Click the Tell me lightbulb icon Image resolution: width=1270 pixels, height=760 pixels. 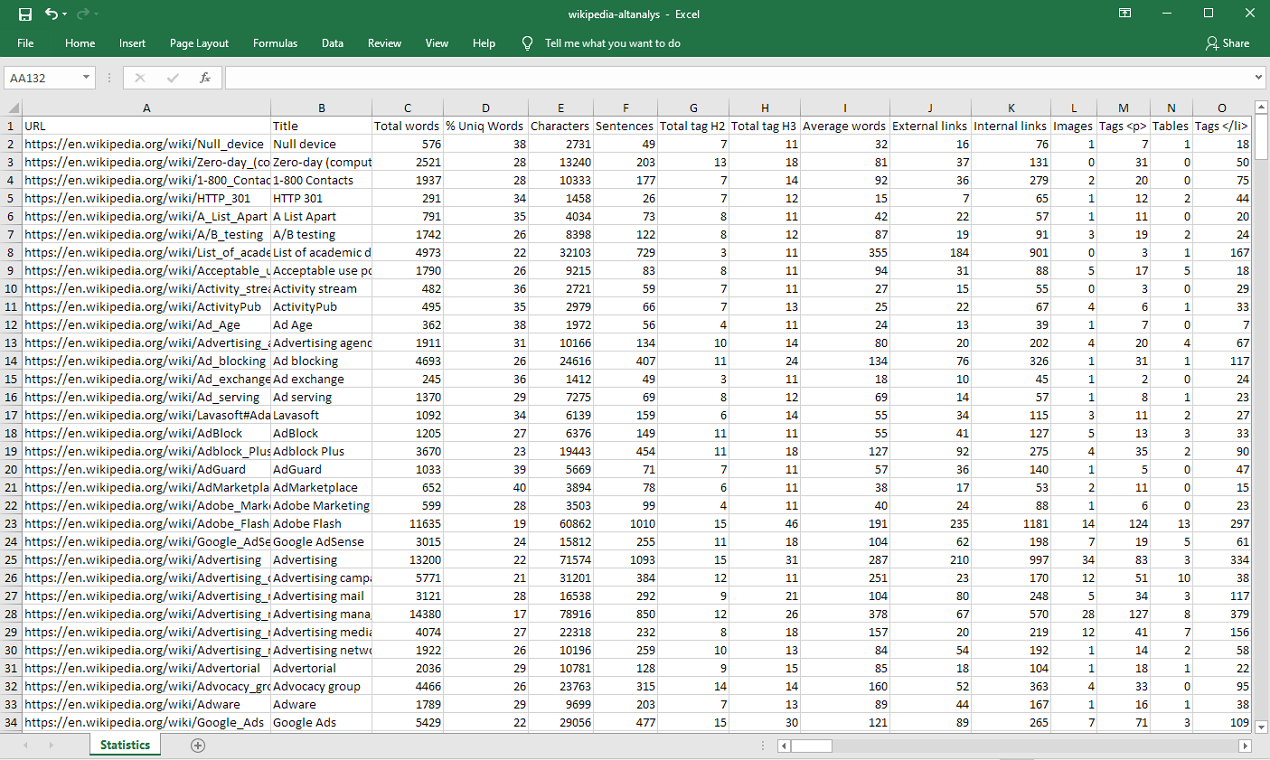528,43
